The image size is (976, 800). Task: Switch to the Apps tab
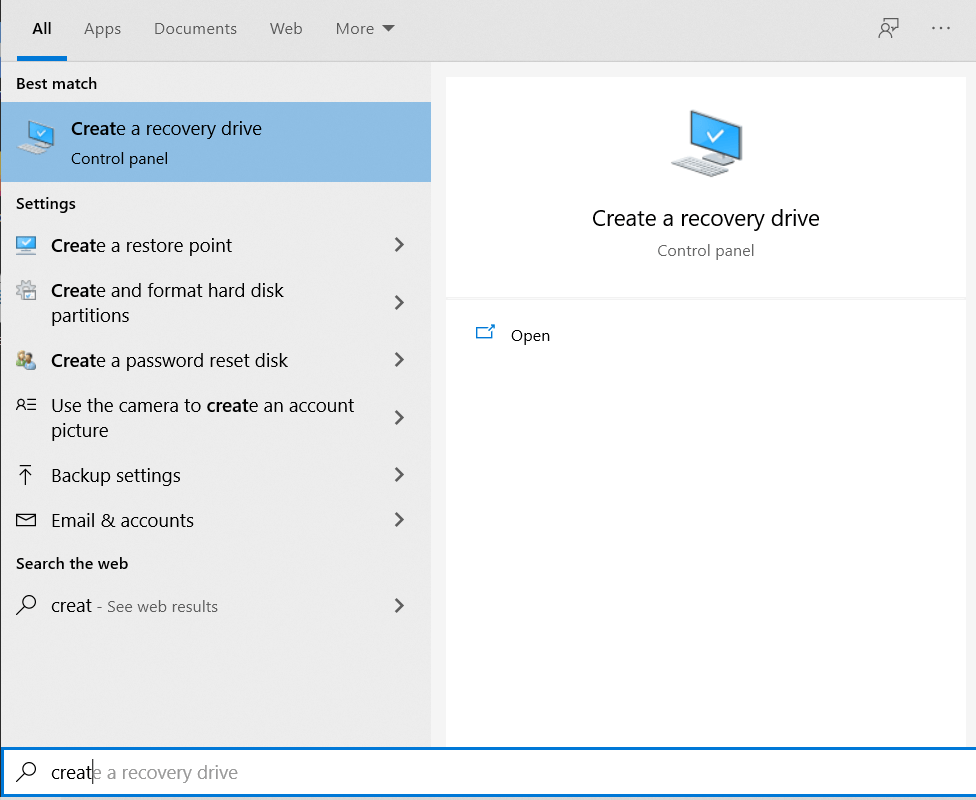[102, 29]
